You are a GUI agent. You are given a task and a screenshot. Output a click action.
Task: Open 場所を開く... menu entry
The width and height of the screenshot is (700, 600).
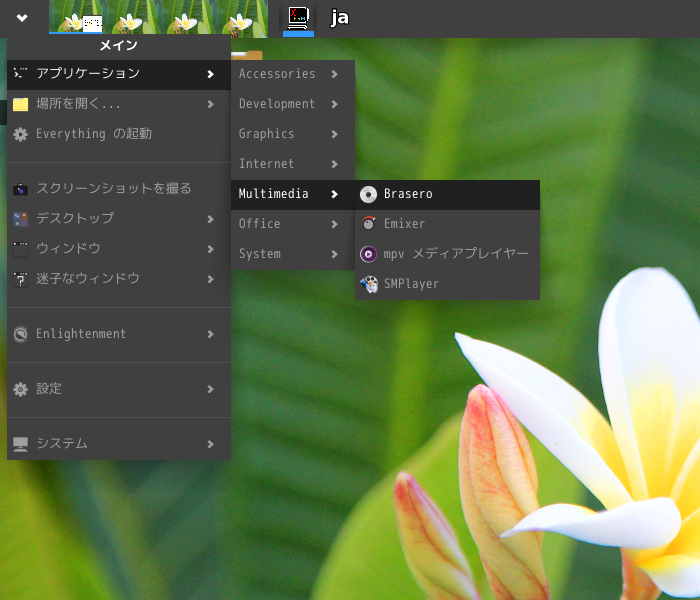(x=119, y=104)
